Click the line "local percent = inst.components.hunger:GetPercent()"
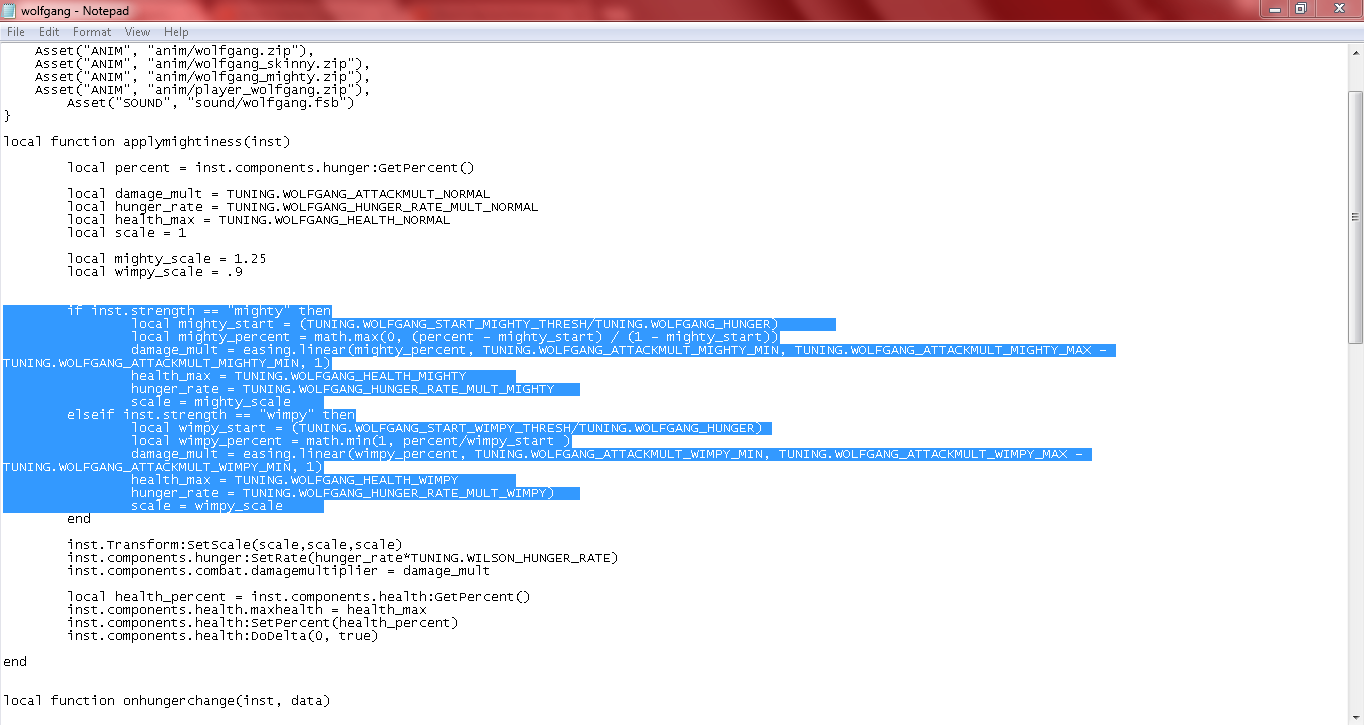Image resolution: width=1364 pixels, height=725 pixels. coord(271,167)
